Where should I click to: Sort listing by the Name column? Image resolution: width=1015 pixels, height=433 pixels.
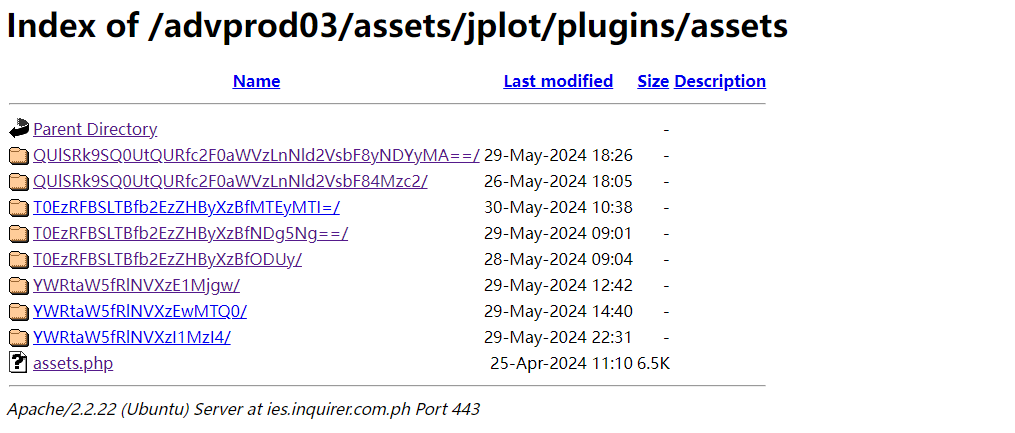[x=256, y=82]
